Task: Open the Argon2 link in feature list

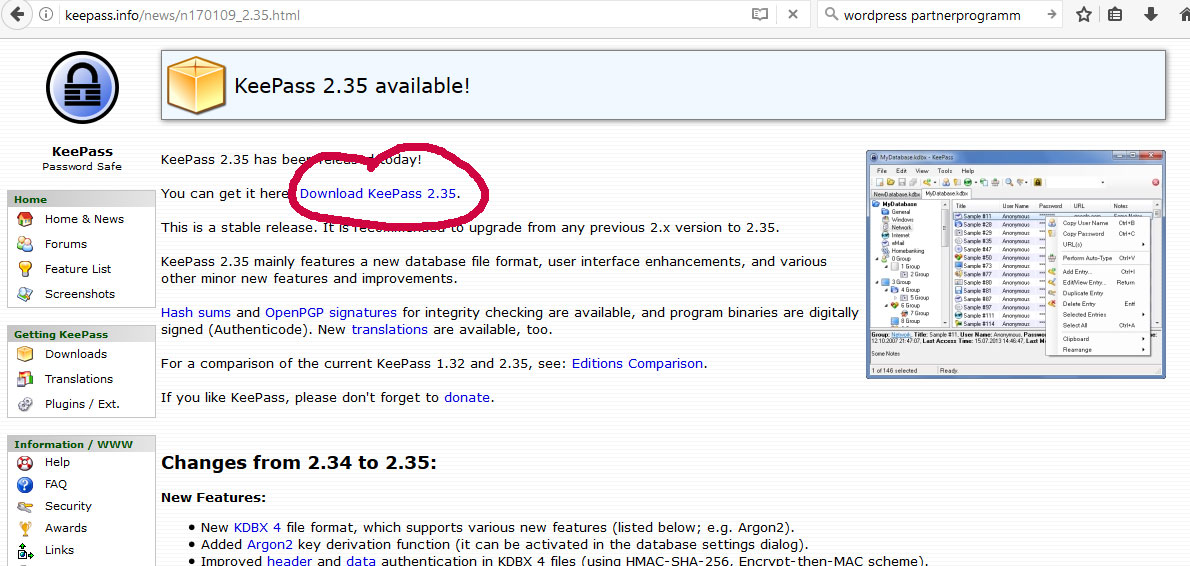Action: [270, 545]
